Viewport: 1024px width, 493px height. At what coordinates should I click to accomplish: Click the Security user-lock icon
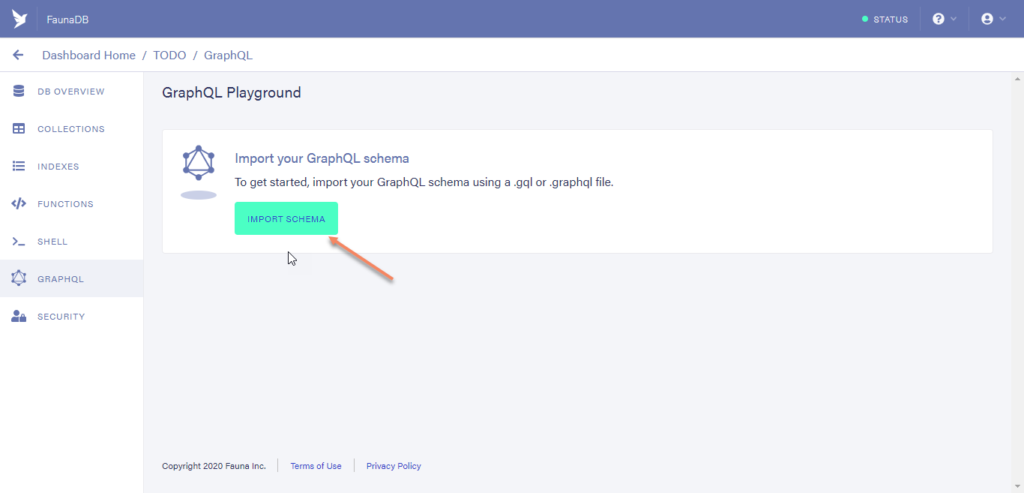19,317
